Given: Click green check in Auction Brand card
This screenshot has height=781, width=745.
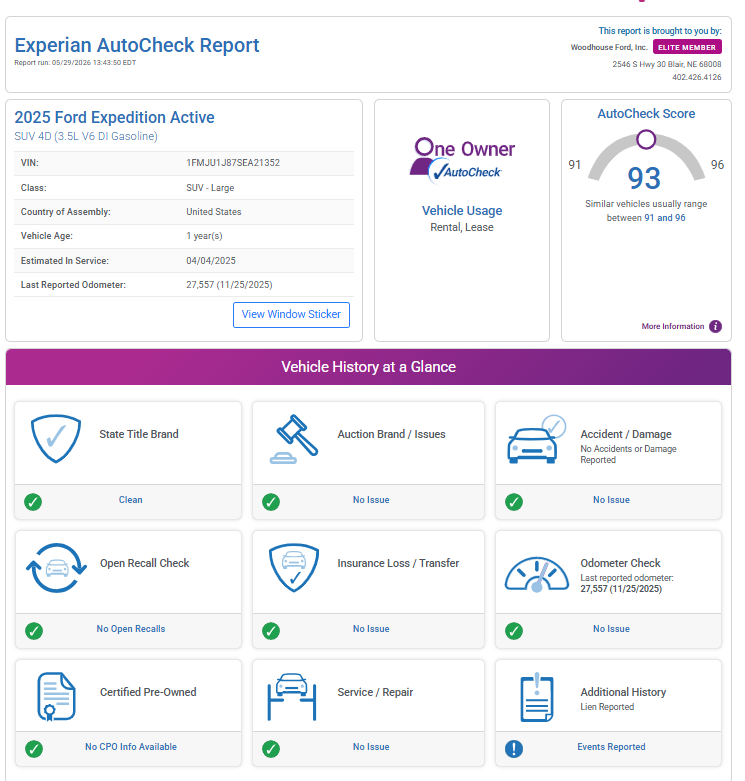Looking at the screenshot, I should (271, 502).
